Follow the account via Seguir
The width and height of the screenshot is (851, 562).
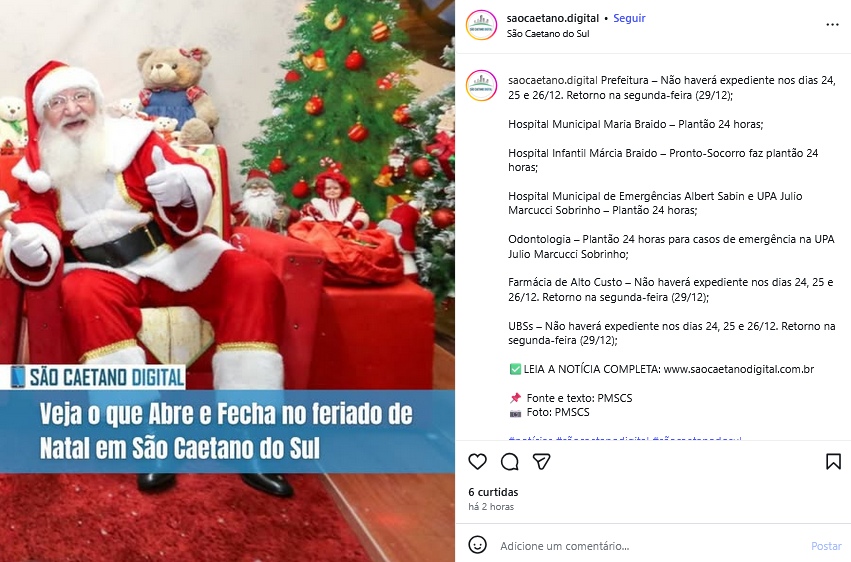click(x=629, y=18)
